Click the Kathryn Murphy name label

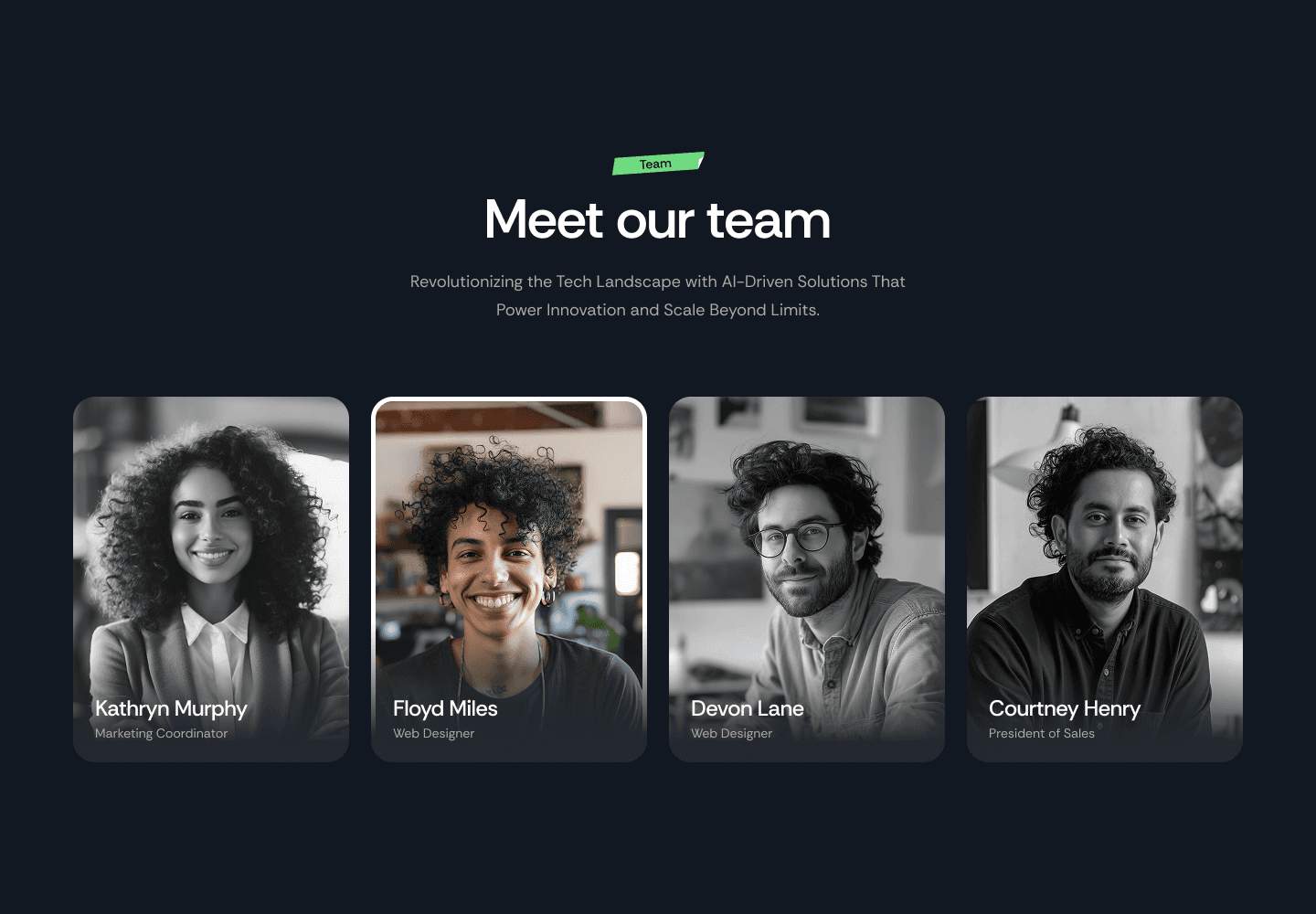[171, 708]
